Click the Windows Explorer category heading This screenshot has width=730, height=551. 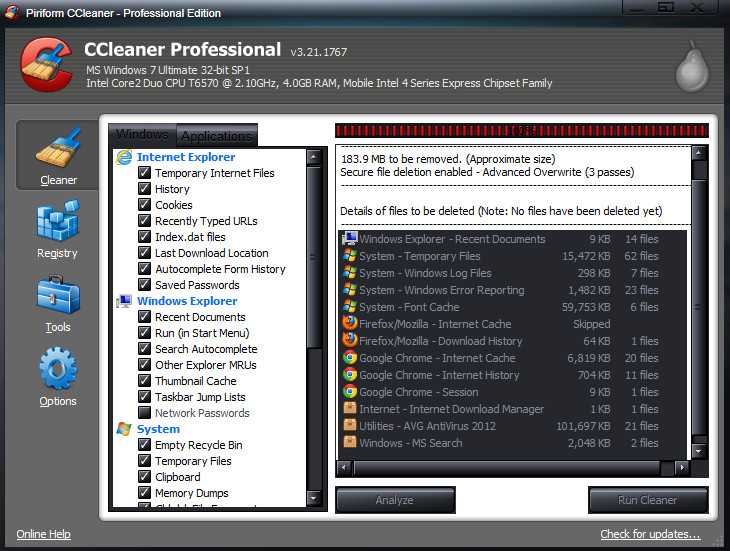pyautogui.click(x=187, y=301)
